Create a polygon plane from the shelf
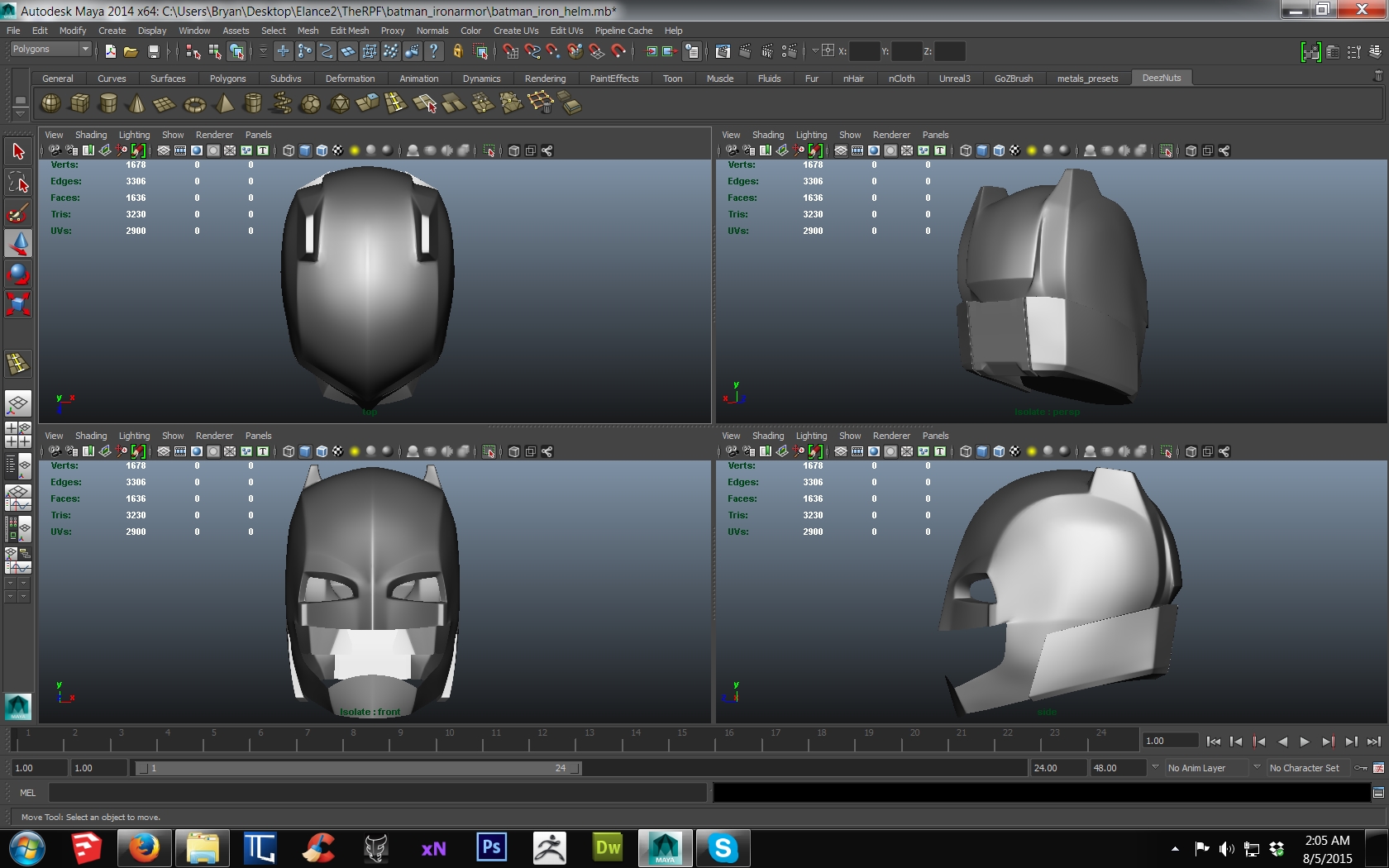Image resolution: width=1389 pixels, height=868 pixels. [165, 103]
